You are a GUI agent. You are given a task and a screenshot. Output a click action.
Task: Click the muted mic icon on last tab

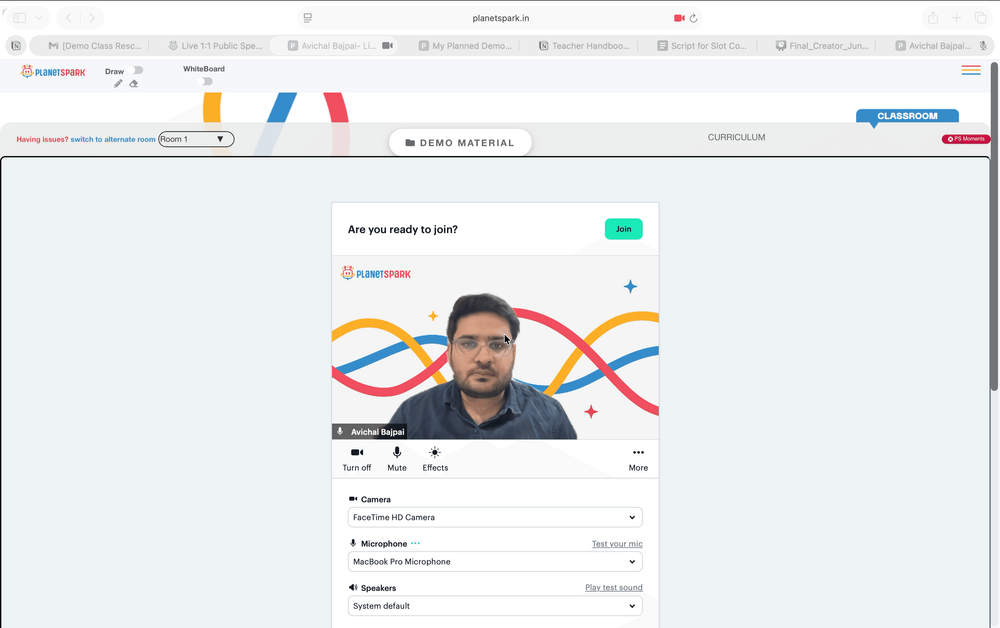(x=983, y=46)
